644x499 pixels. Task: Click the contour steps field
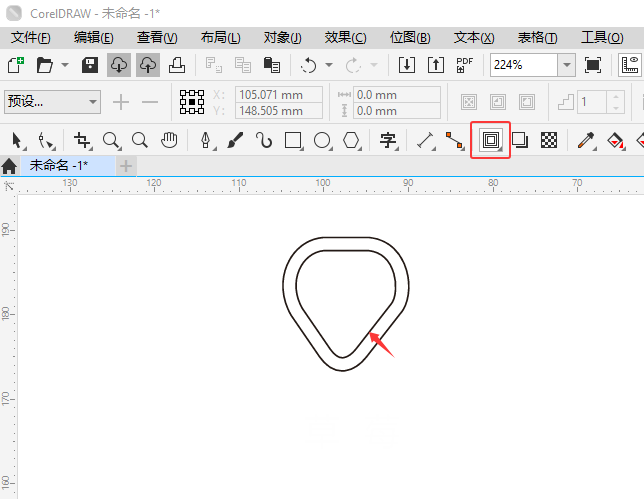(x=592, y=102)
